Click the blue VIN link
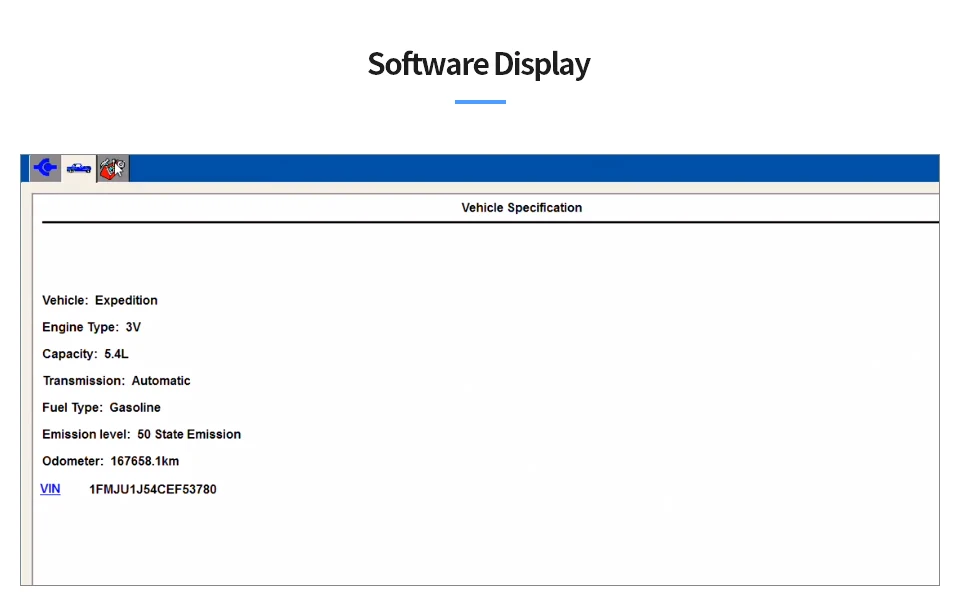 [50, 488]
